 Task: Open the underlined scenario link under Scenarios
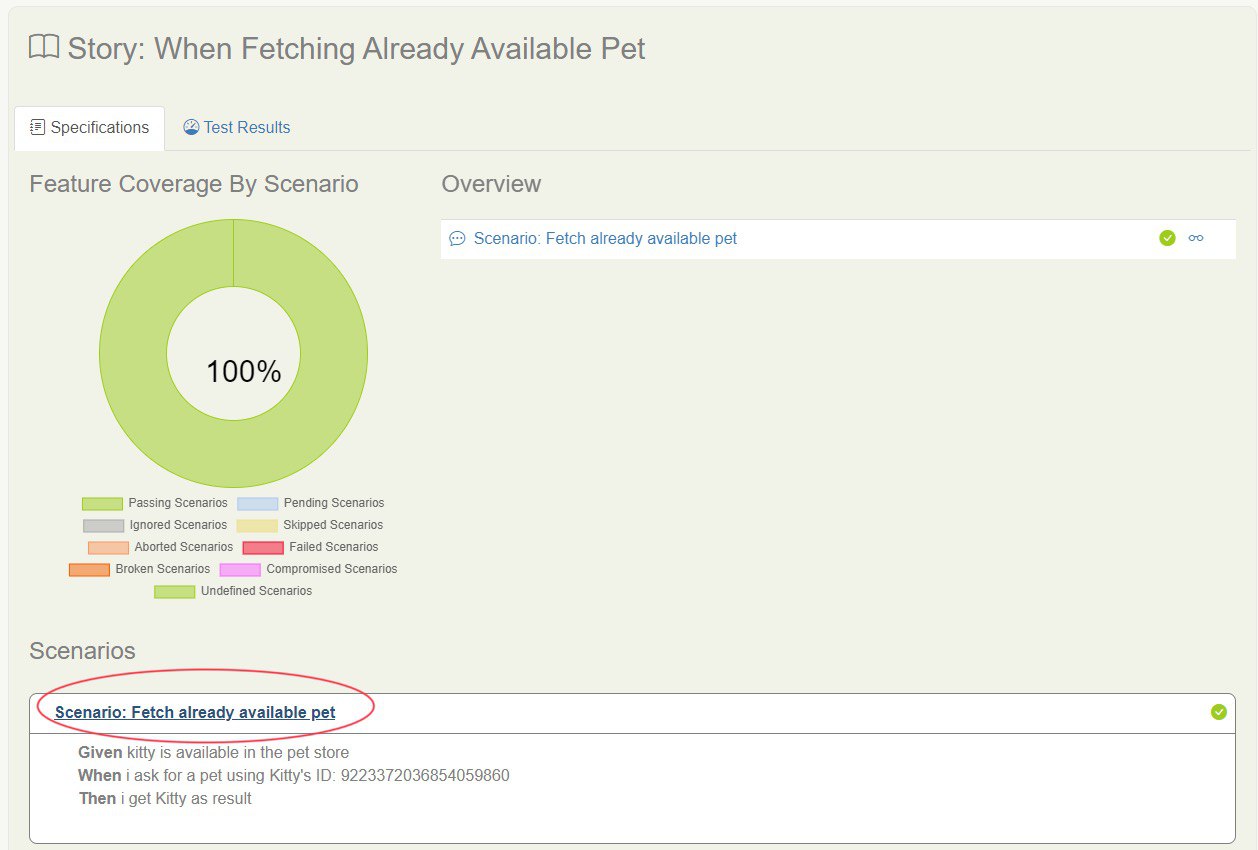(195, 713)
